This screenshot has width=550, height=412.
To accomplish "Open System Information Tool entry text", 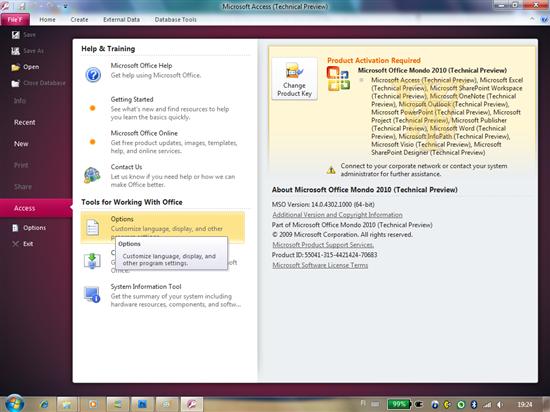I will 146,286.
